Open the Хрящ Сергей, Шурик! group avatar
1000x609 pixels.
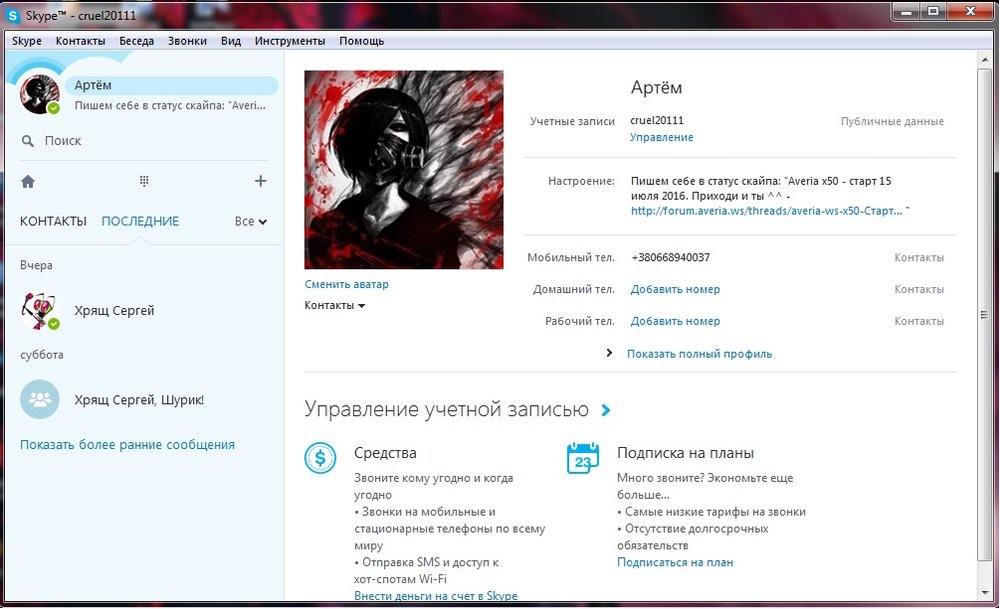pos(41,400)
